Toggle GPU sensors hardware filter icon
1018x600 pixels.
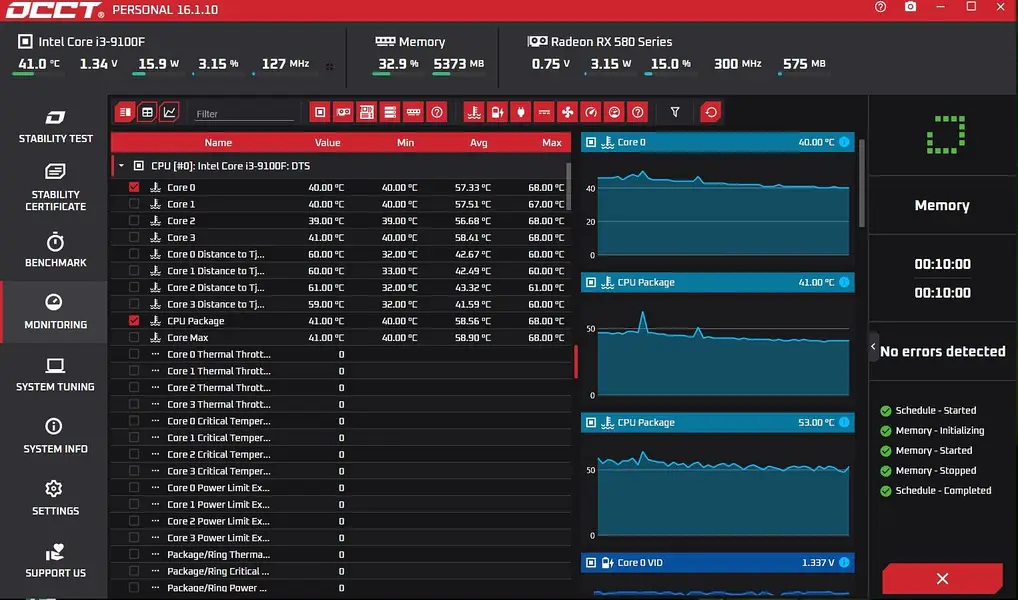[x=343, y=112]
